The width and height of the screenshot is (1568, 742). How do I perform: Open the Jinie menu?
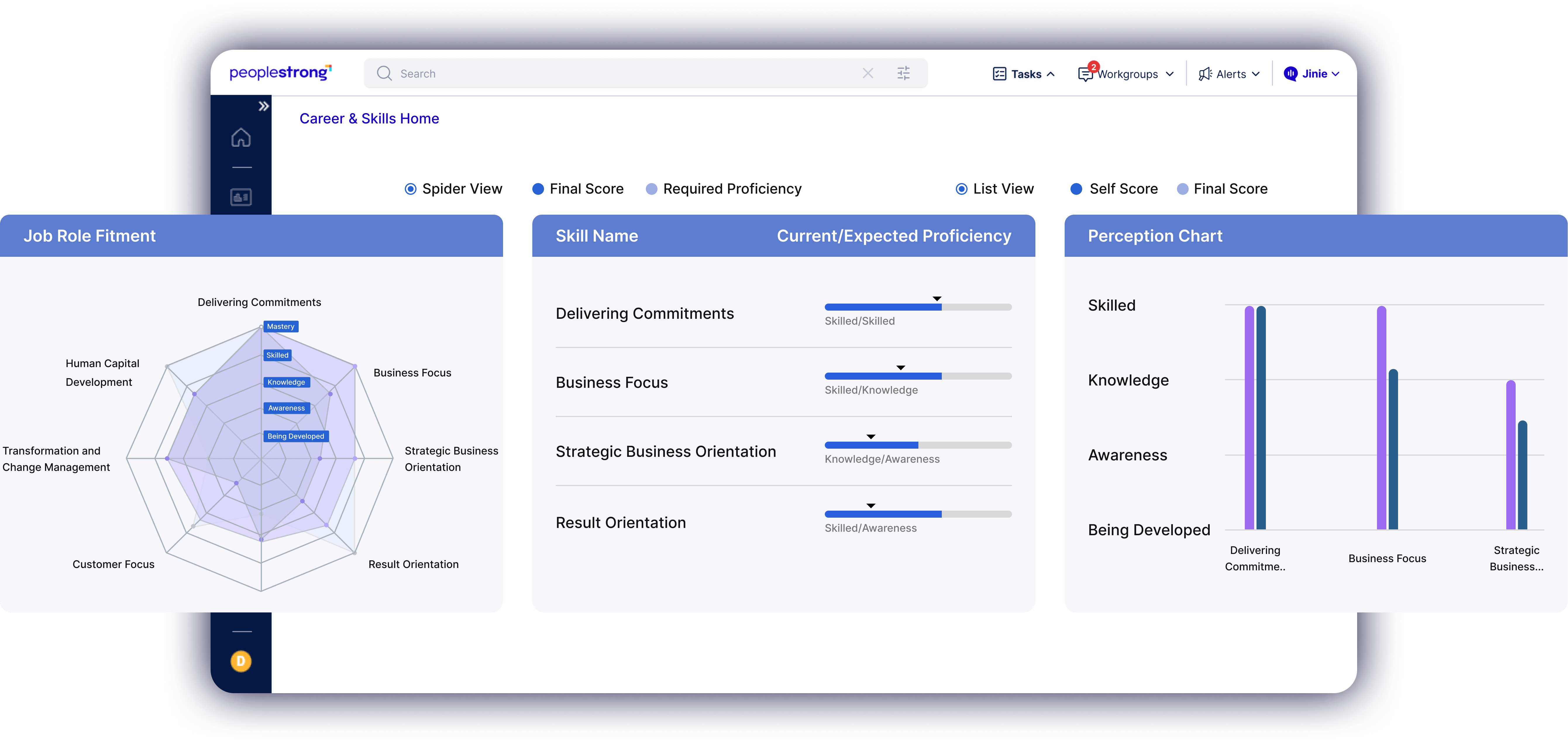click(x=1312, y=74)
